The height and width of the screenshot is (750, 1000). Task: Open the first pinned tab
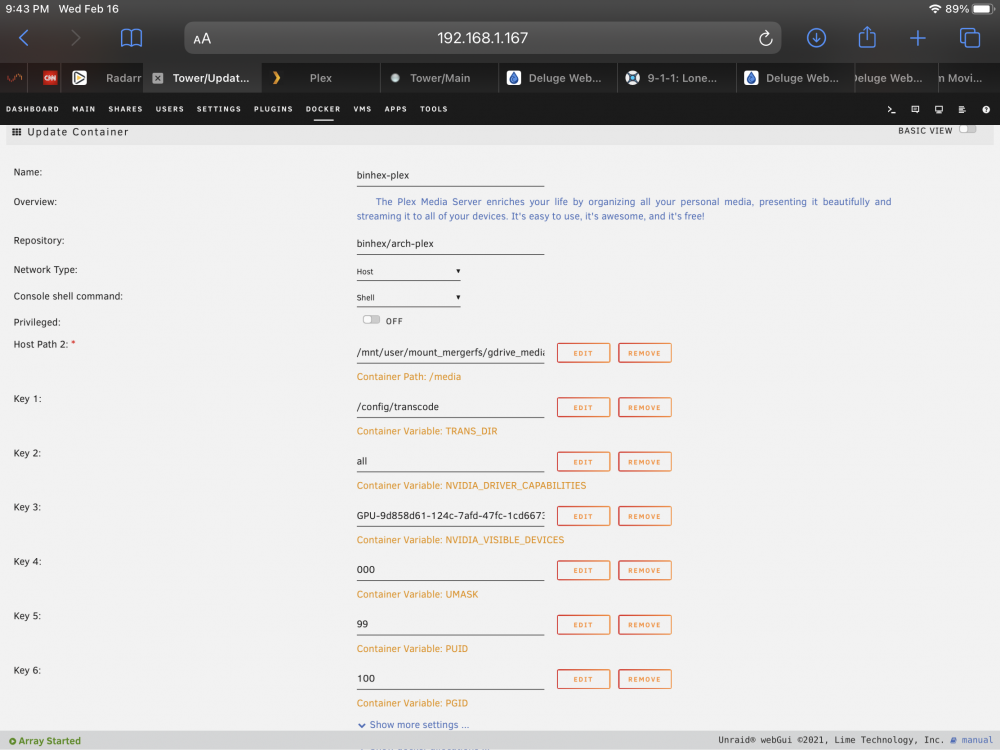coord(14,78)
